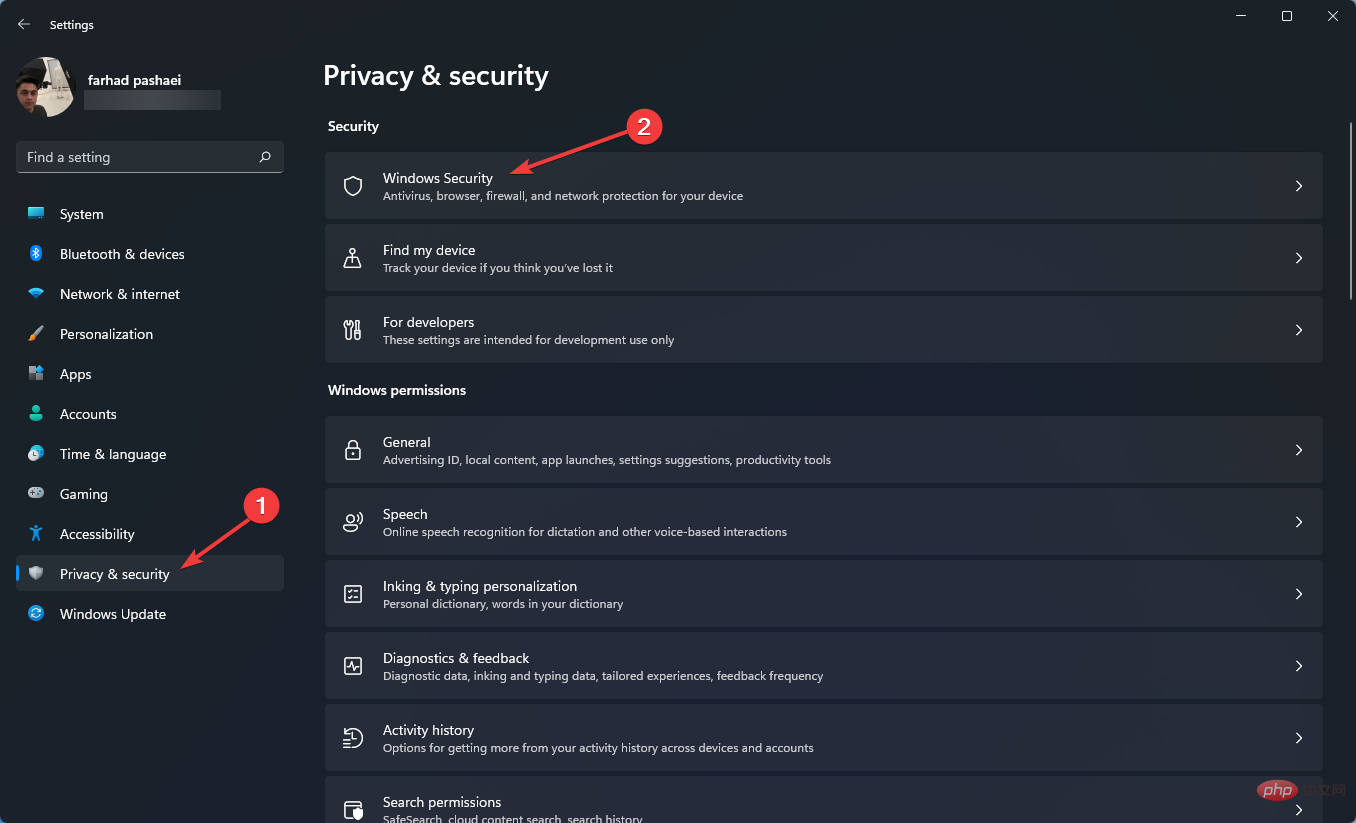
Task: Minimize the Settings window
Action: pyautogui.click(x=1241, y=16)
